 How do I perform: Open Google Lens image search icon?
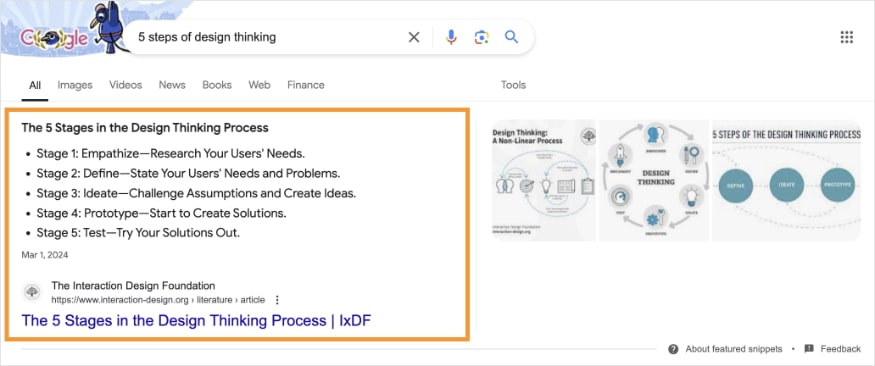pos(482,37)
